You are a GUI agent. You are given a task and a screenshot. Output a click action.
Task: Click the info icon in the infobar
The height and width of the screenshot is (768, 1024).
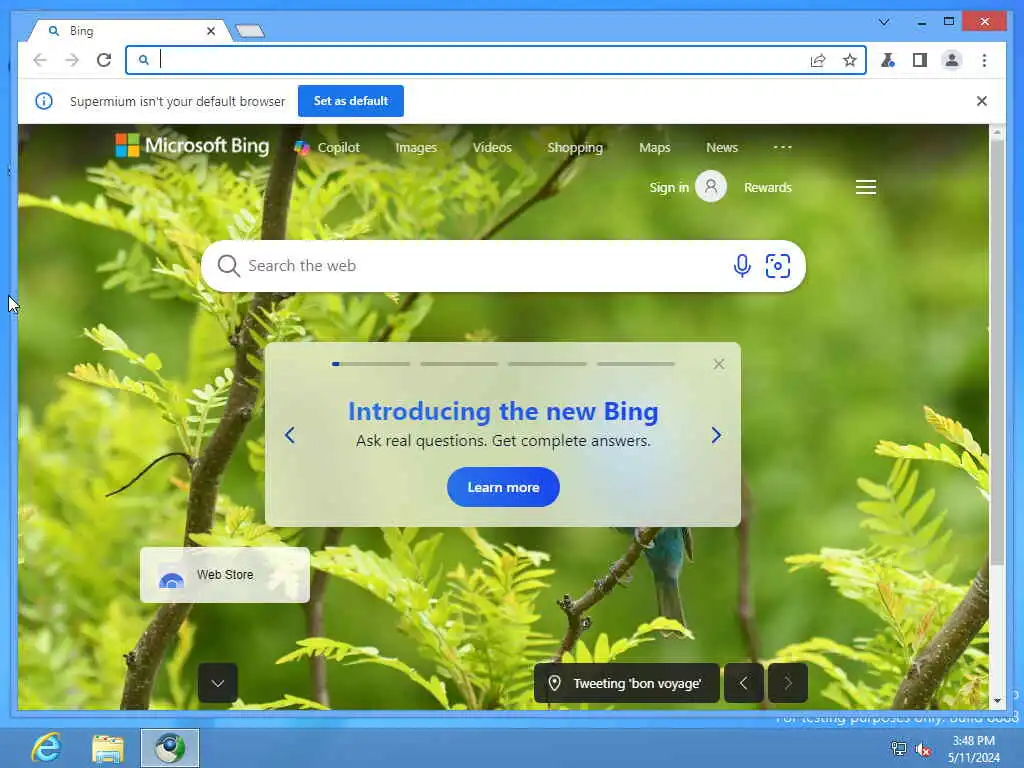44,101
